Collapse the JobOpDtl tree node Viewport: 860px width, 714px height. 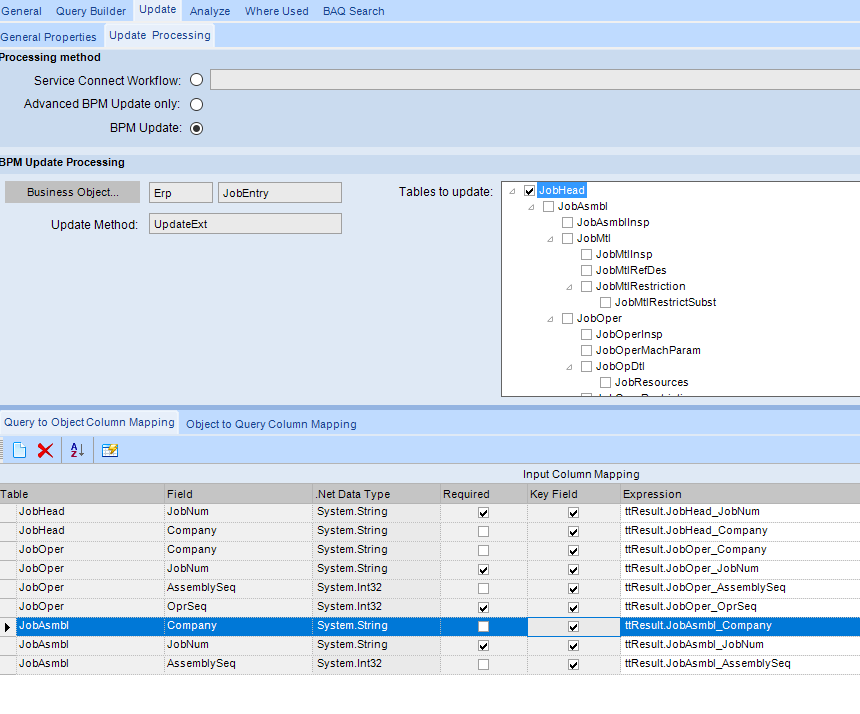click(x=570, y=367)
